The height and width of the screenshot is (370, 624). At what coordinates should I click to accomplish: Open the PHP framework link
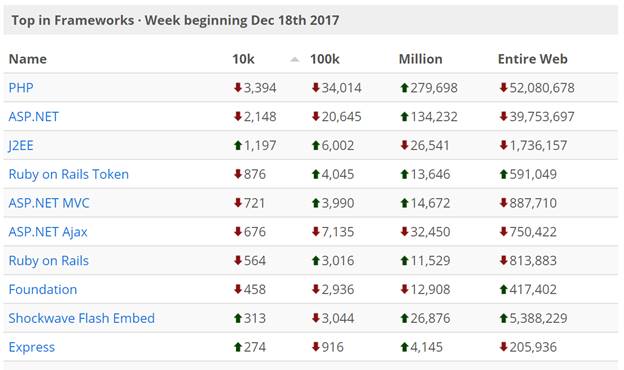[21, 88]
